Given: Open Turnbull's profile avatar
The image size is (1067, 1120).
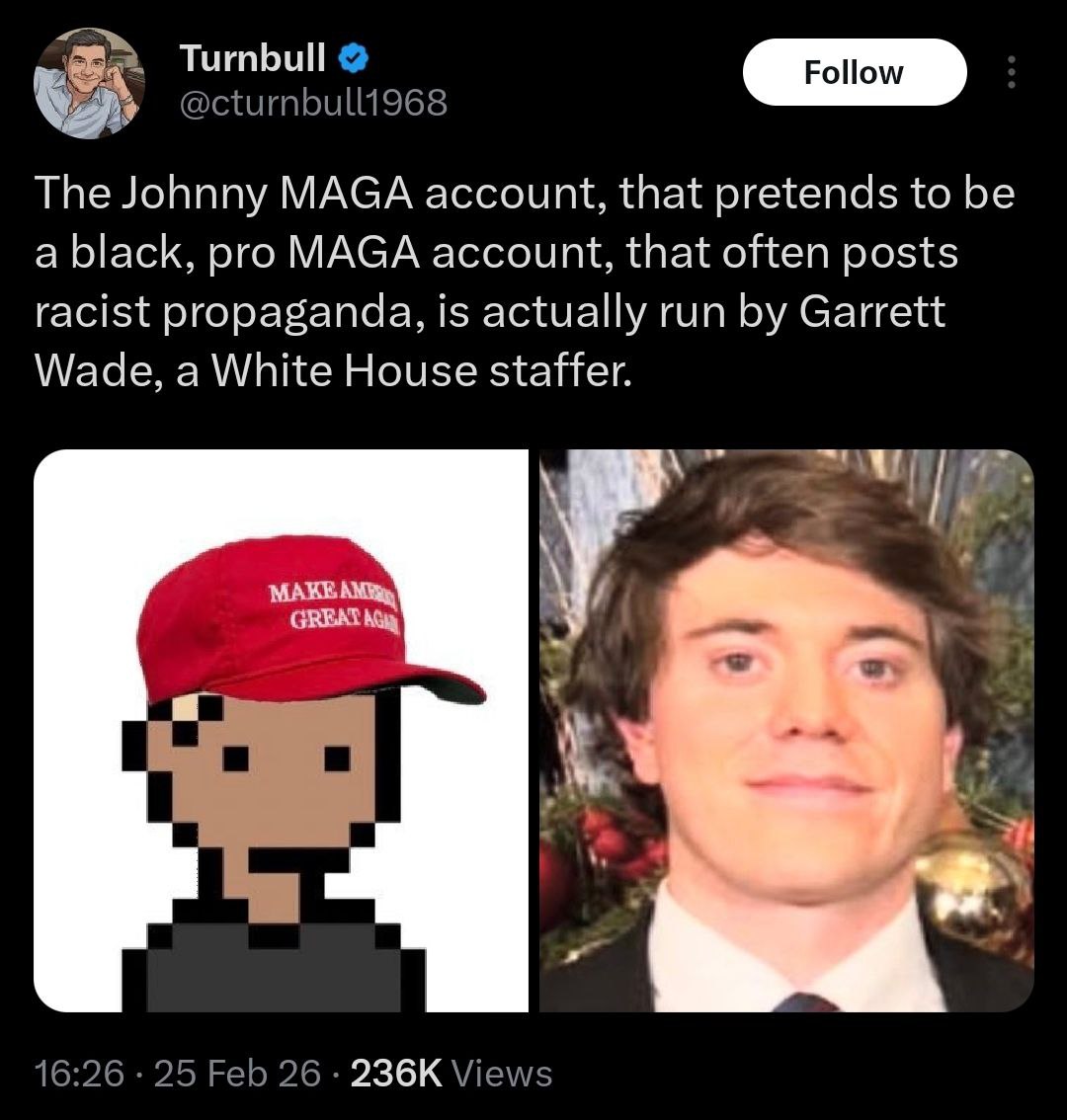Looking at the screenshot, I should tap(89, 83).
